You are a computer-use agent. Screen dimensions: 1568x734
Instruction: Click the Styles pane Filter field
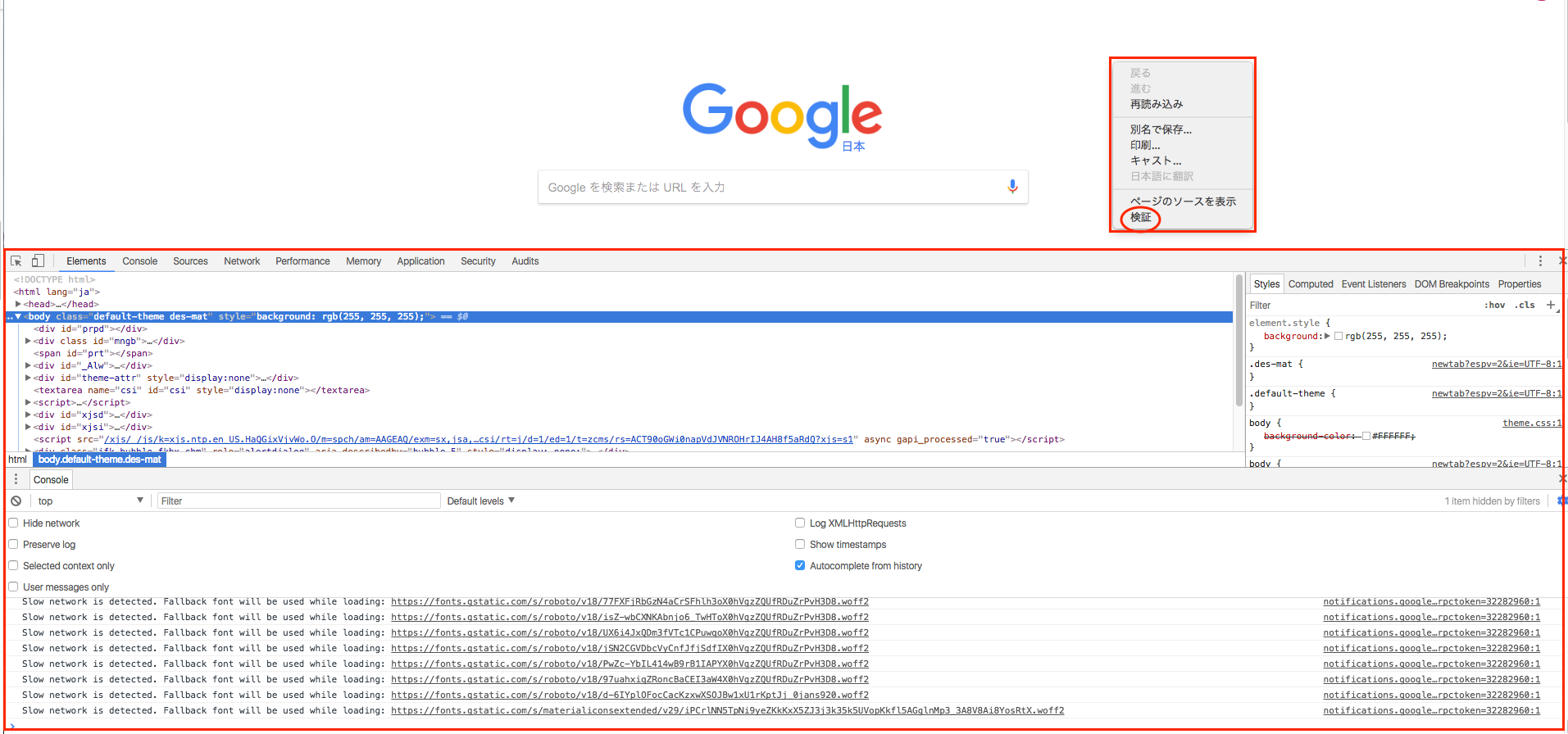coord(1361,305)
